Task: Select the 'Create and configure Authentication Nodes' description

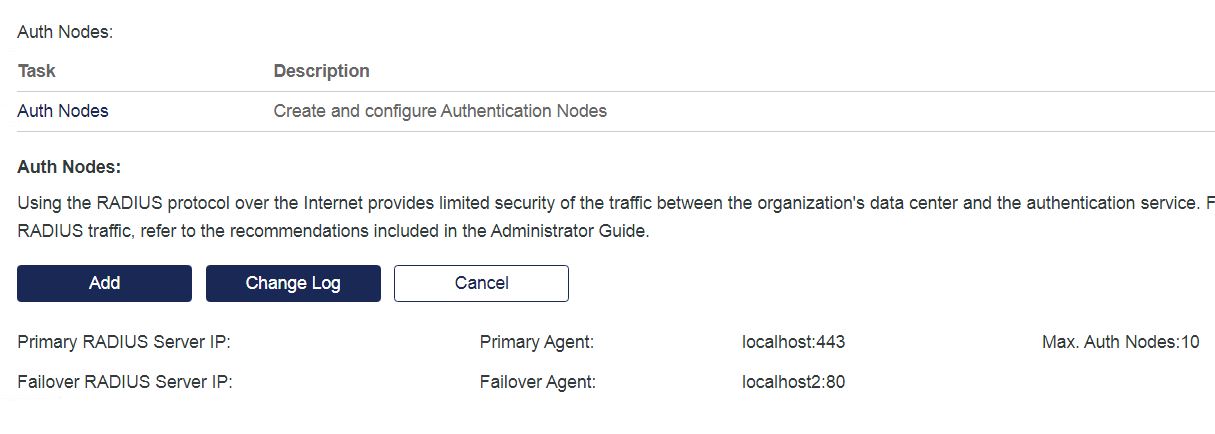Action: [440, 111]
